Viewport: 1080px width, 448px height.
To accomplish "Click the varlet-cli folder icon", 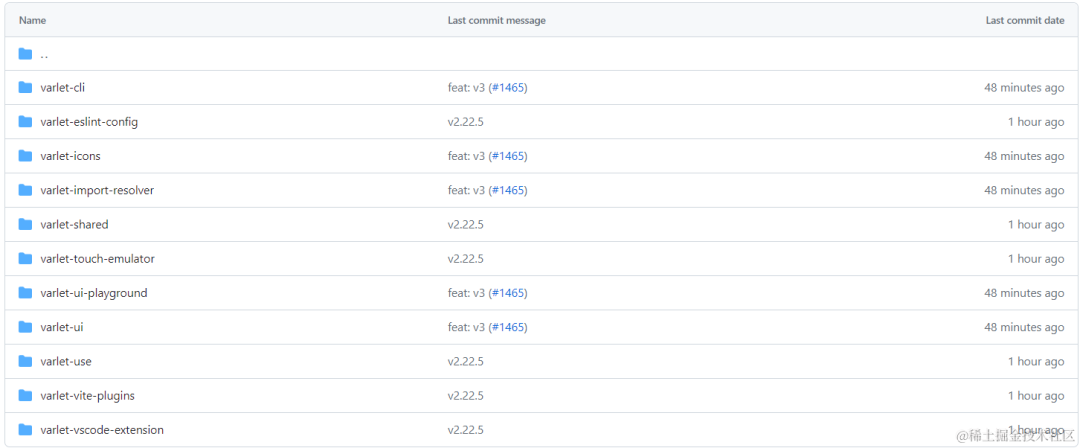I will point(25,88).
